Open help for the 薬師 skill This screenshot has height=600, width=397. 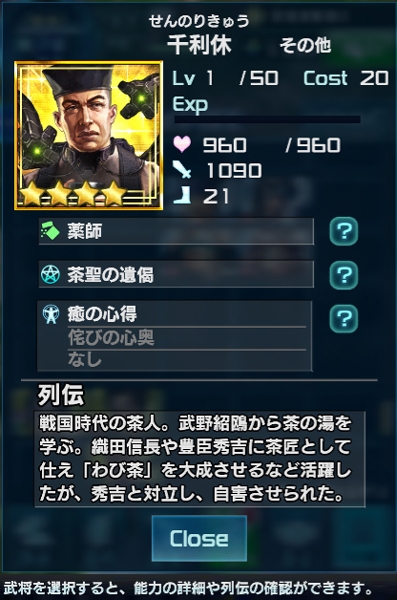343,231
